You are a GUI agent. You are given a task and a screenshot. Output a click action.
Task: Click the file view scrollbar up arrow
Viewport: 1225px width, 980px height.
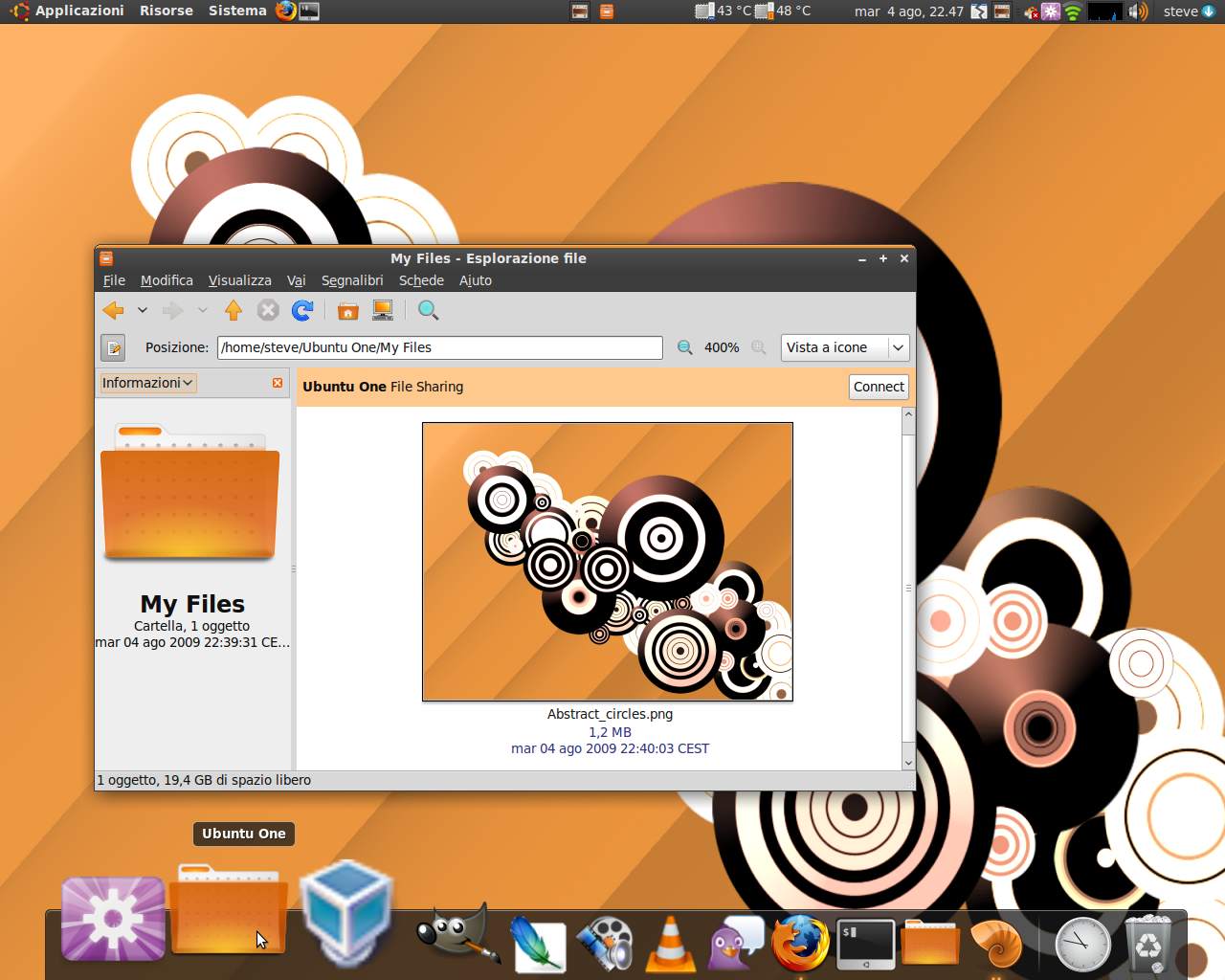tap(908, 414)
